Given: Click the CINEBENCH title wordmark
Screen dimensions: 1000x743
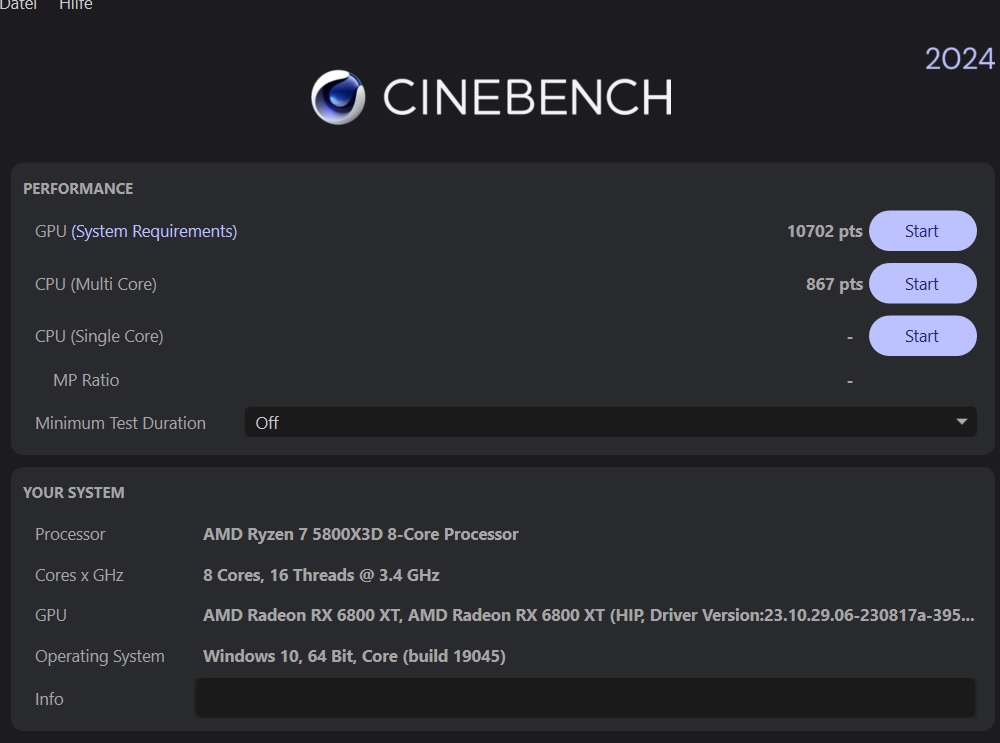Looking at the screenshot, I should coord(527,97).
